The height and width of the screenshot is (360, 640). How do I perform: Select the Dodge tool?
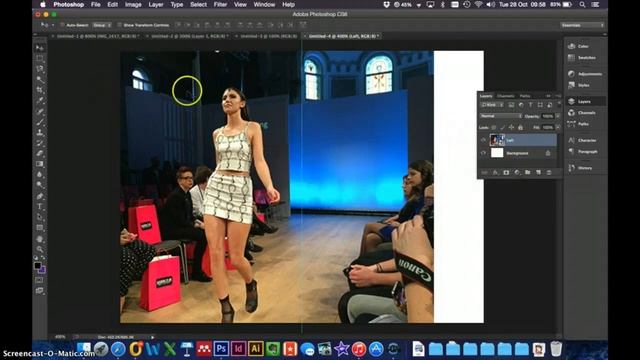(40, 185)
